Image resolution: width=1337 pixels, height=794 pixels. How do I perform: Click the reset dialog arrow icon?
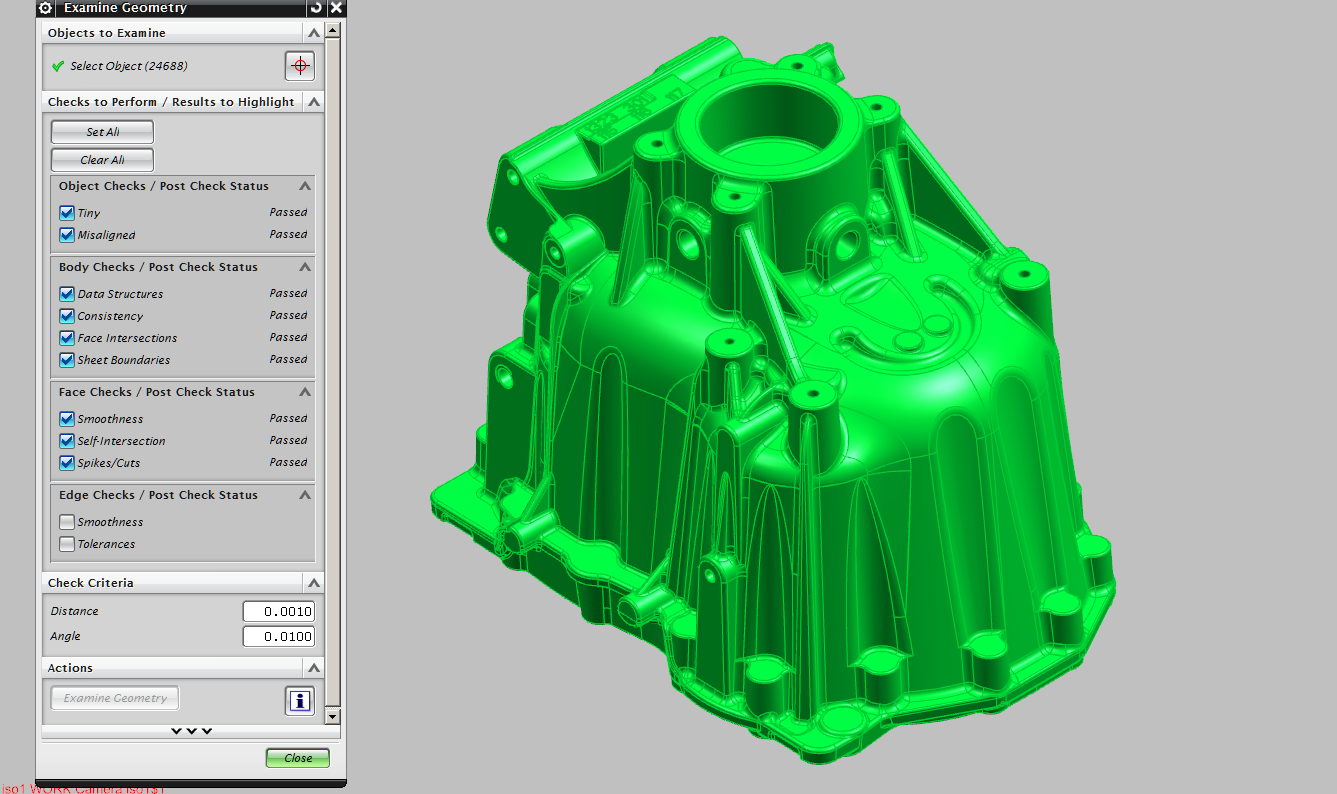click(x=317, y=8)
